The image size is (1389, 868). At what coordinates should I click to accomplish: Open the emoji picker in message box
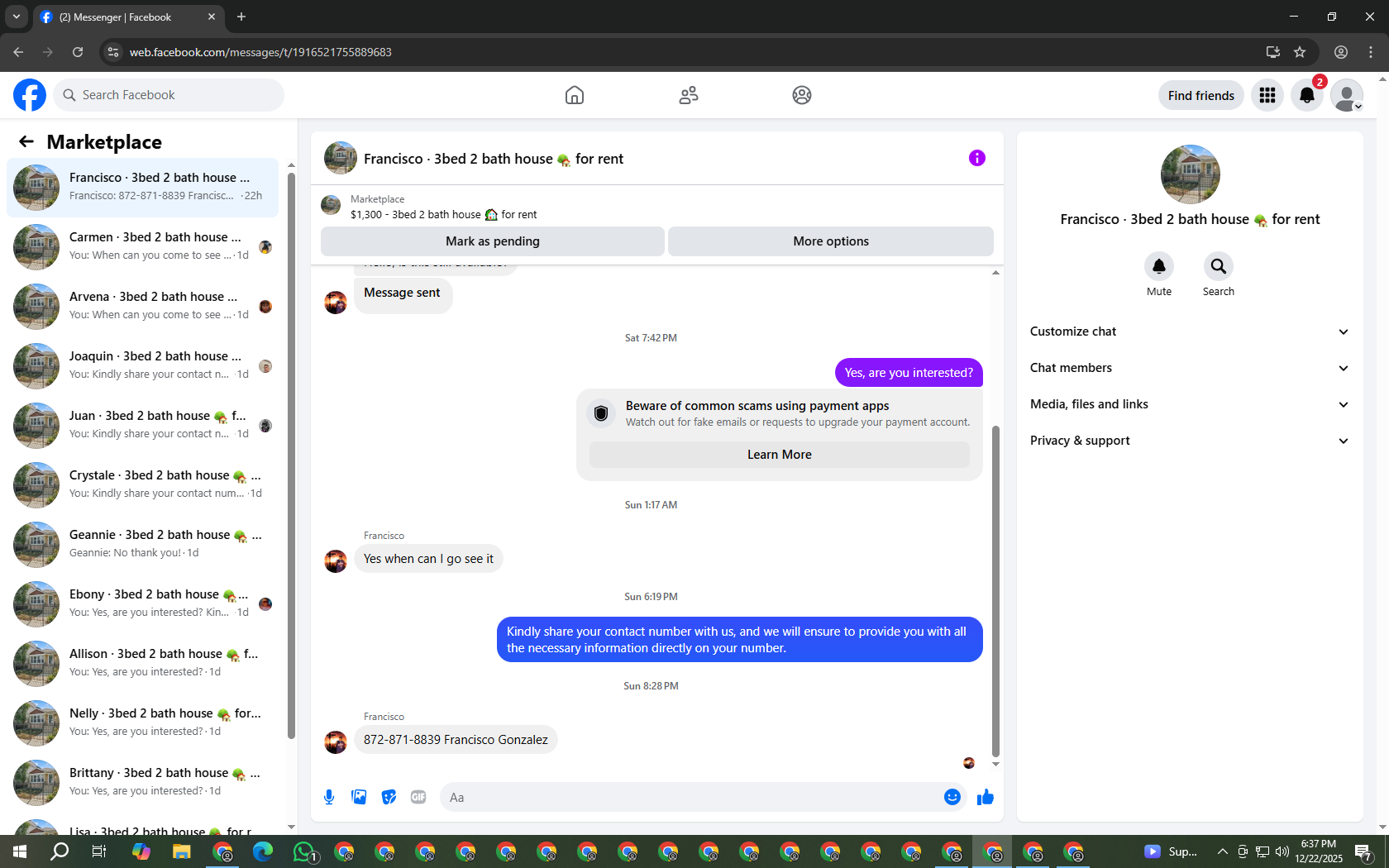(x=952, y=797)
